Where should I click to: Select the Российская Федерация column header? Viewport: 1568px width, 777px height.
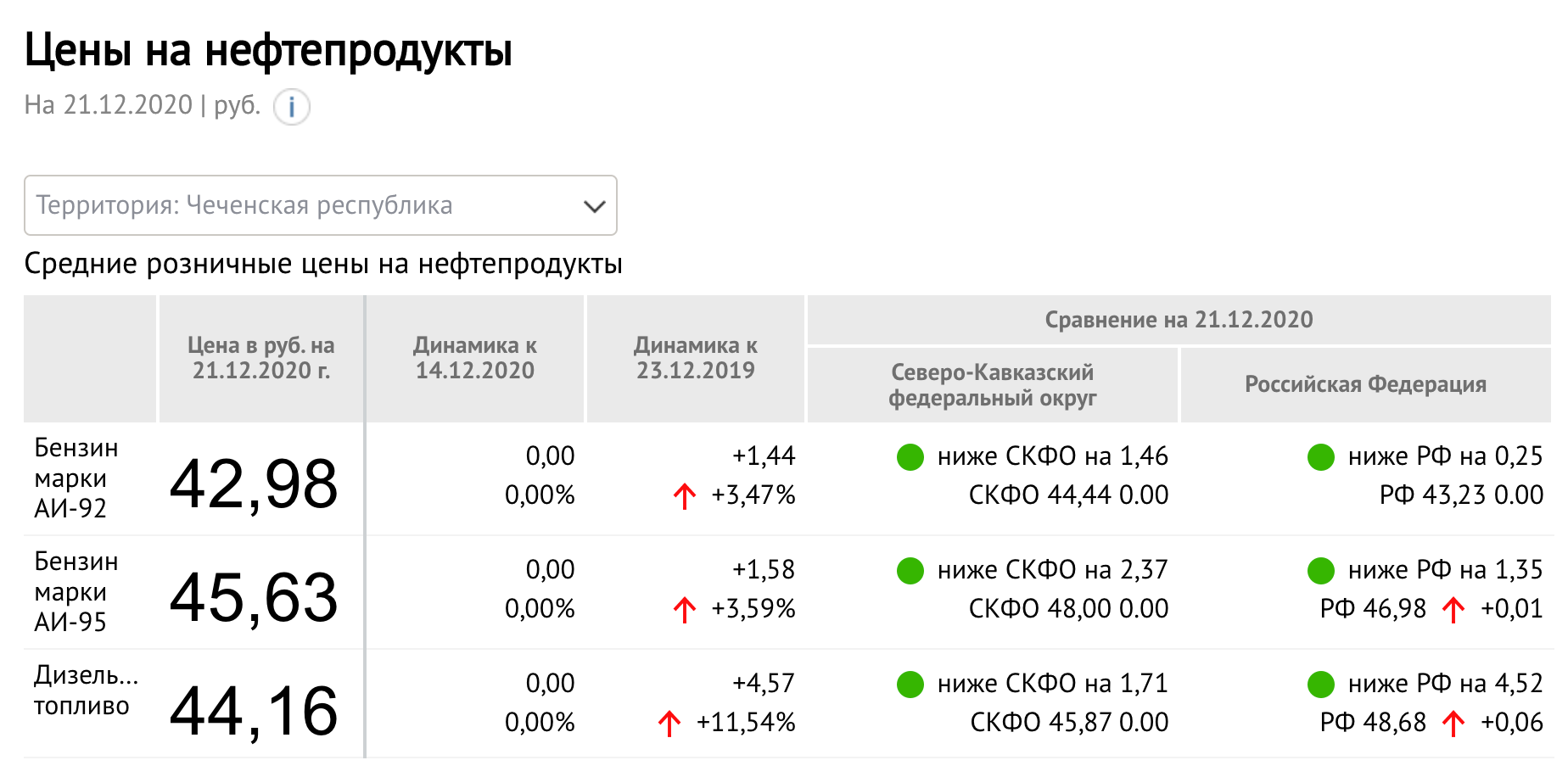click(x=1364, y=384)
